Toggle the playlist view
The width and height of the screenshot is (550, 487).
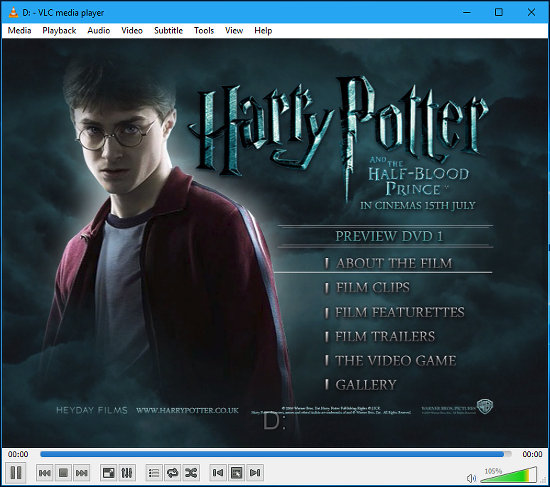[x=154, y=473]
